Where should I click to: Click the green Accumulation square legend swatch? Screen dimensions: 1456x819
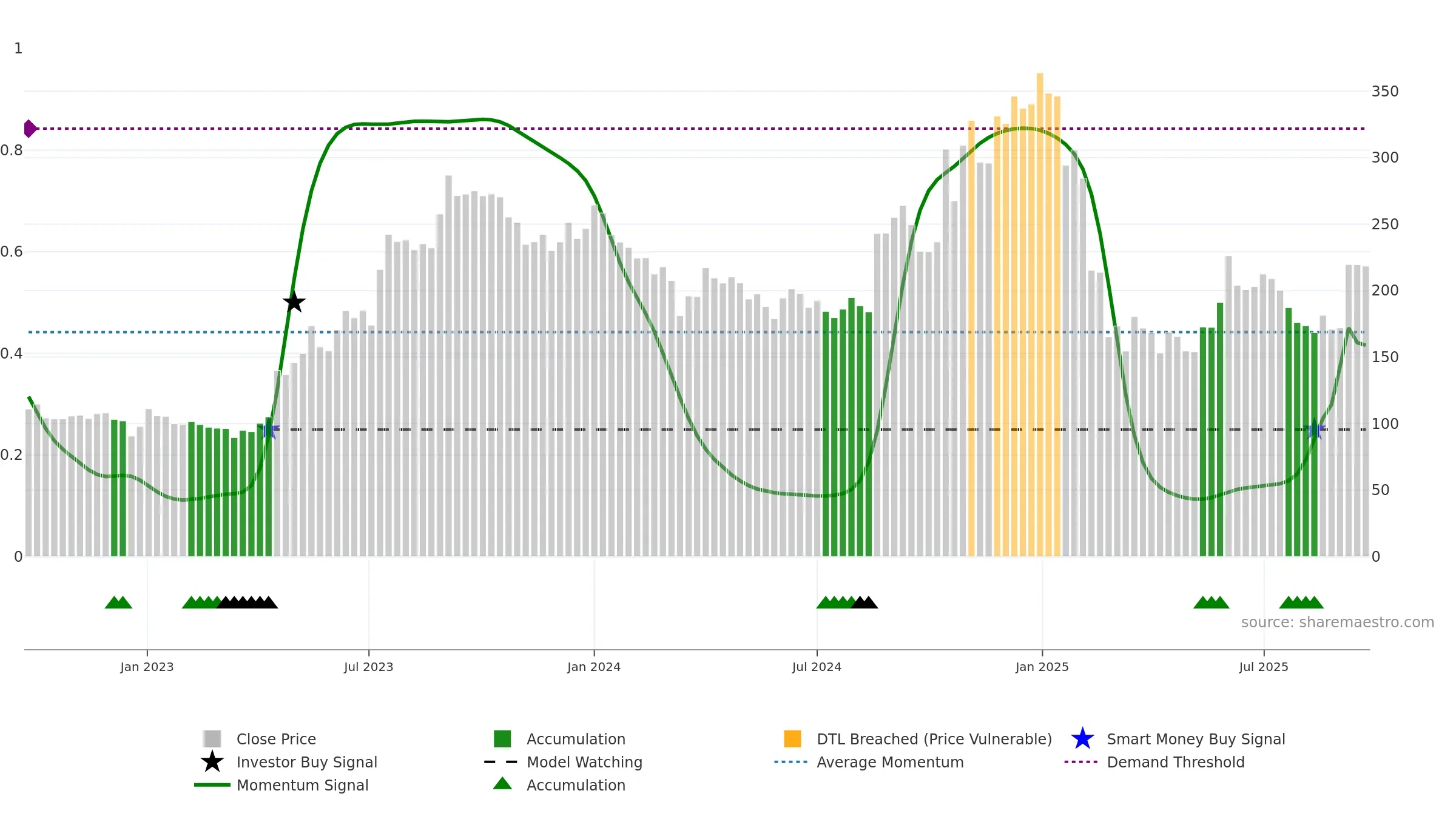pos(502,739)
